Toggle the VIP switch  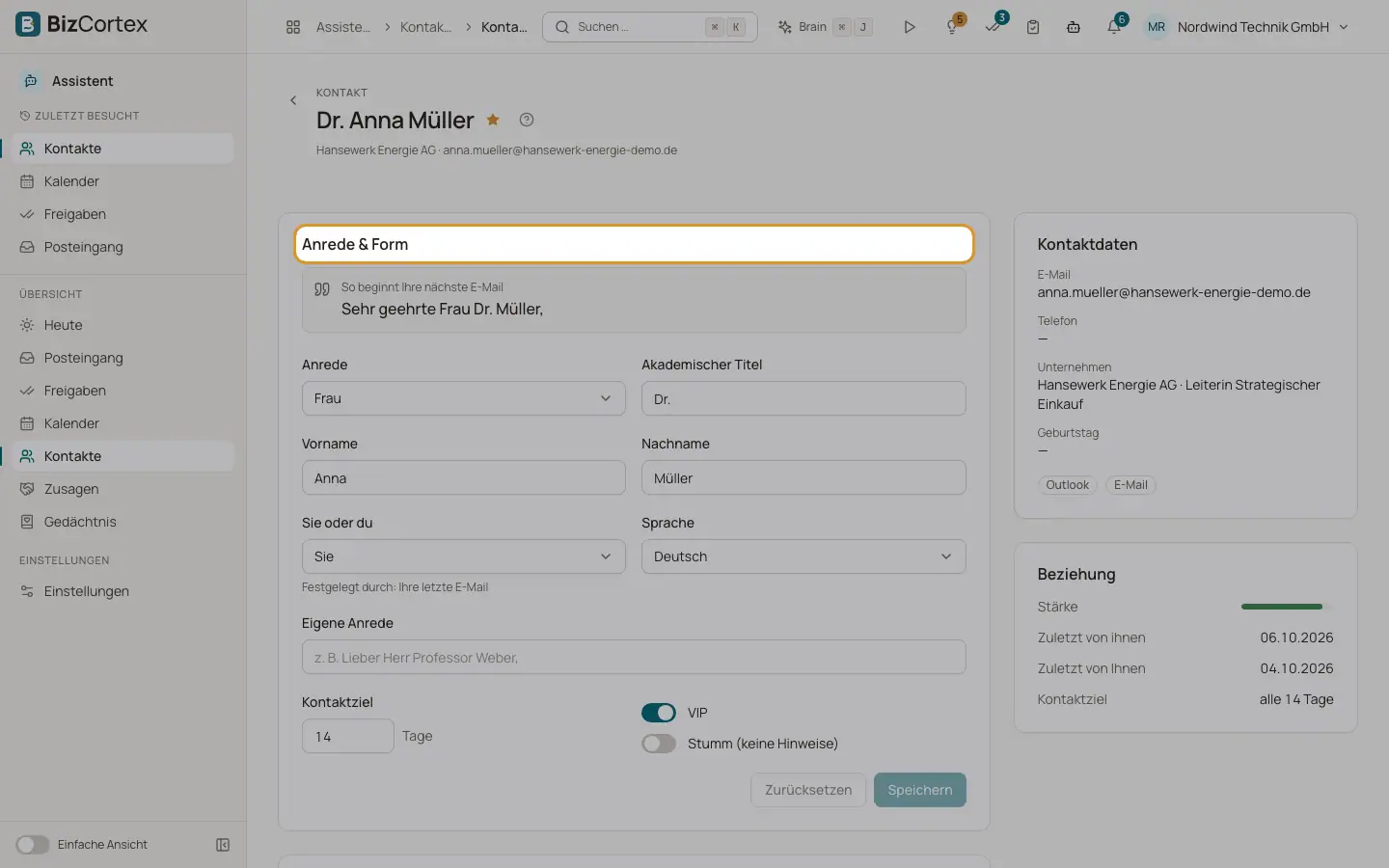point(659,713)
